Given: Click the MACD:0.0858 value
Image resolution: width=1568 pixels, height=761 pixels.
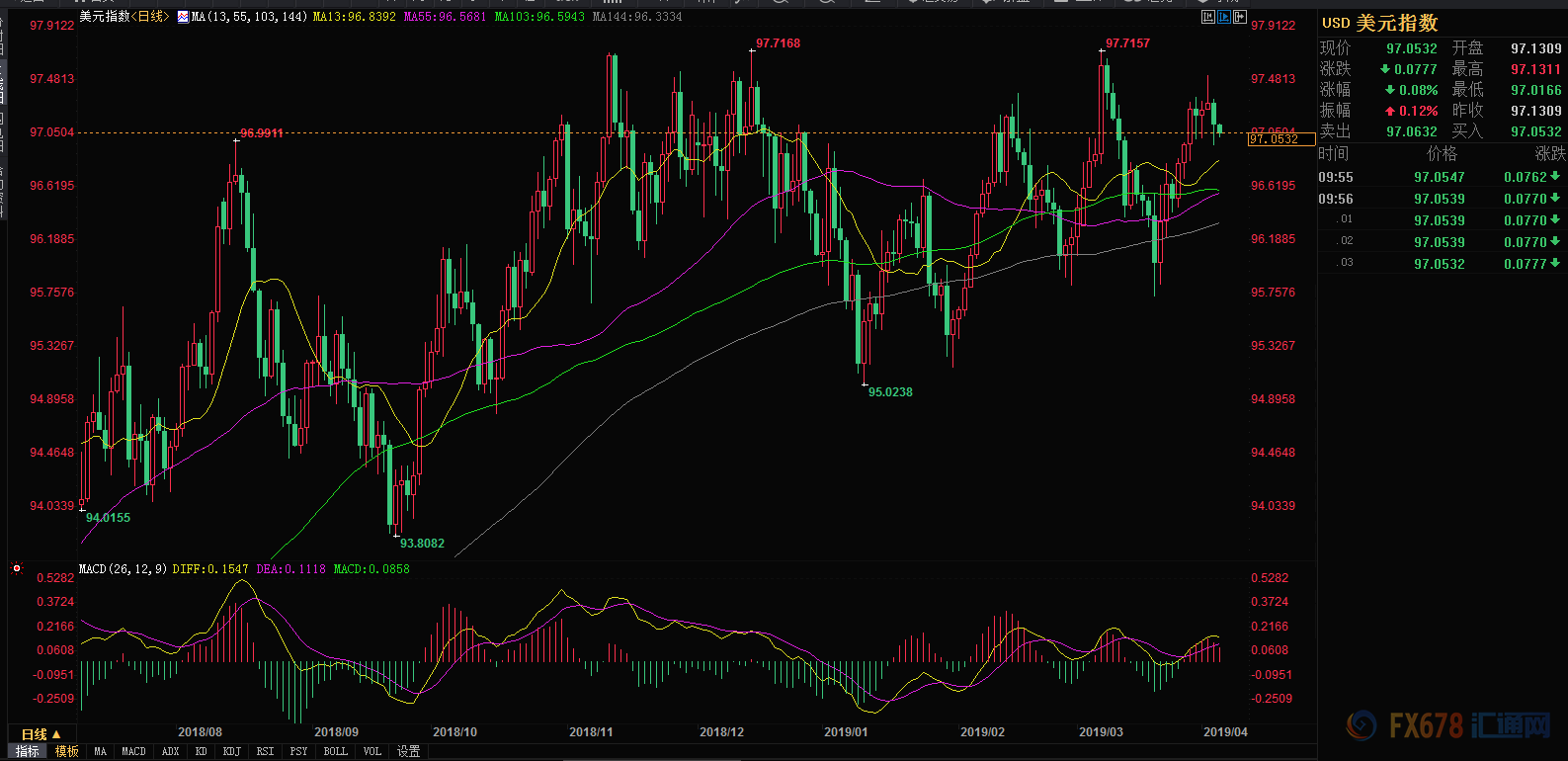Looking at the screenshot, I should pyautogui.click(x=371, y=569).
